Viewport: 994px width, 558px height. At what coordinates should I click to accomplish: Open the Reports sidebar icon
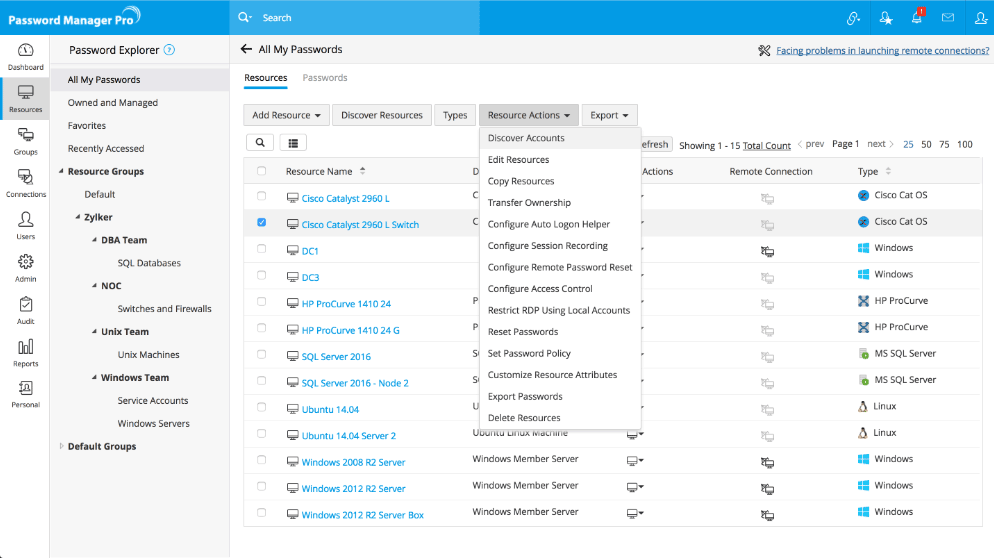coord(25,352)
